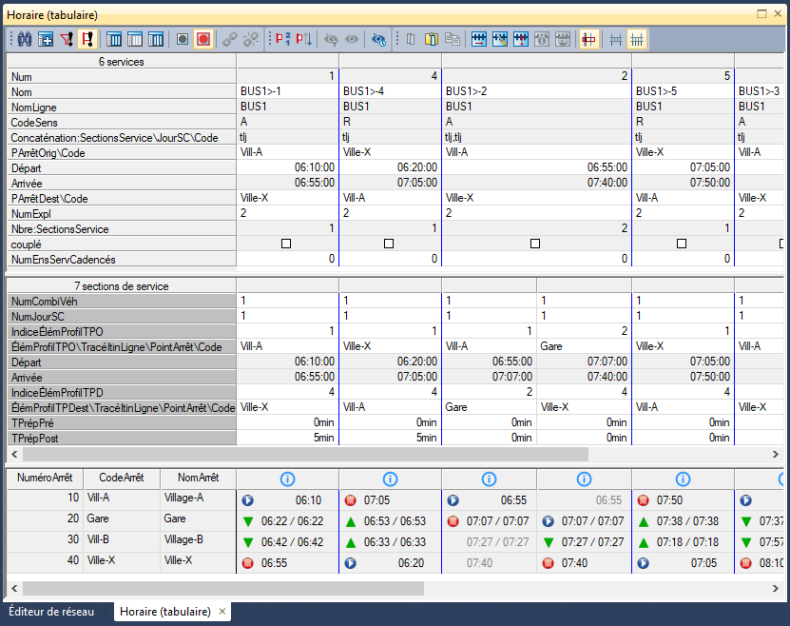Click the chain link synchronization icon
Image resolution: width=790 pixels, height=626 pixels.
[x=230, y=39]
